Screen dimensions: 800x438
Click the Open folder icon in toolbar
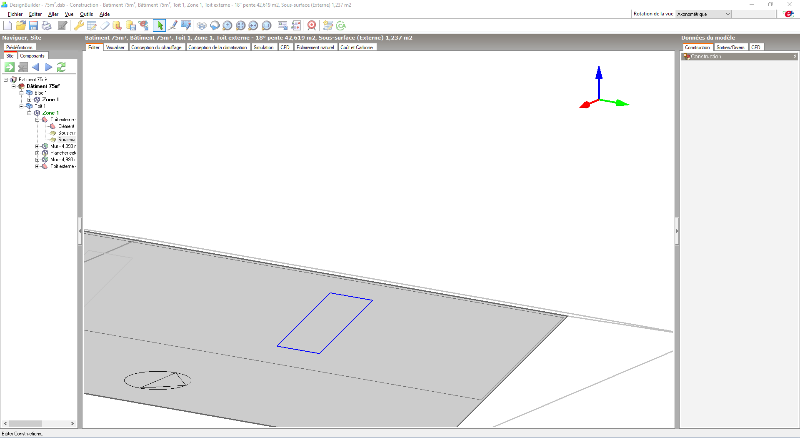click(x=20, y=25)
